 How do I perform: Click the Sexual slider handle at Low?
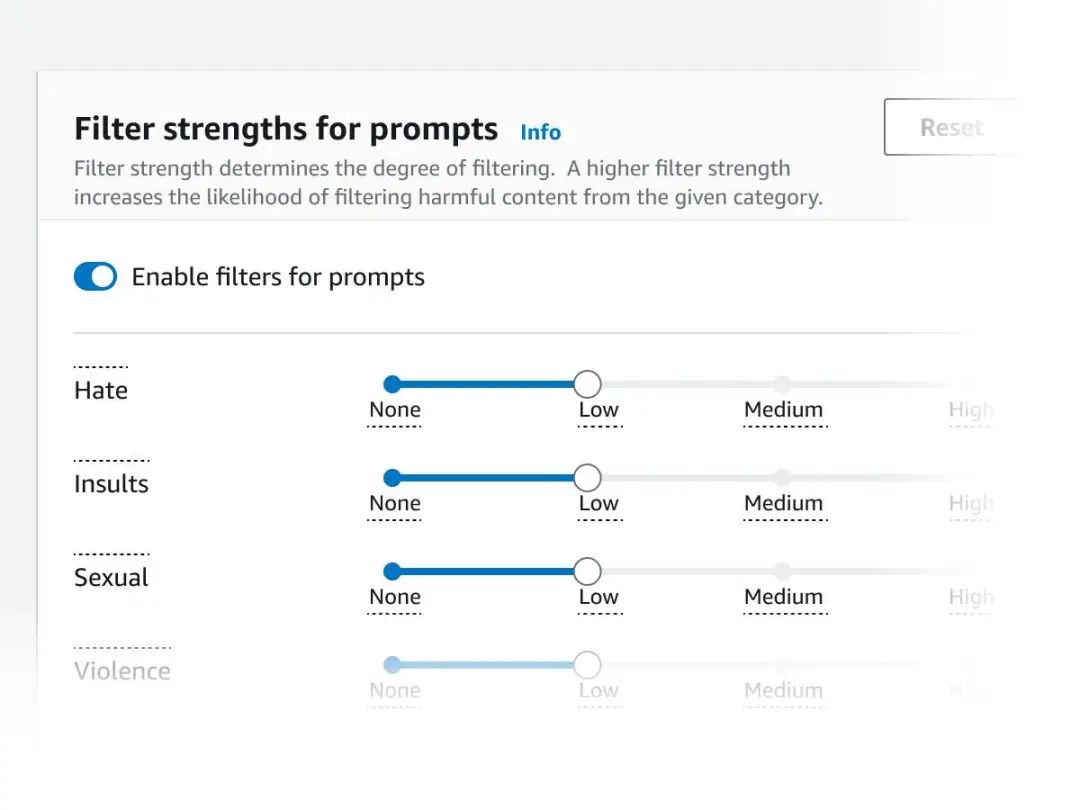587,571
